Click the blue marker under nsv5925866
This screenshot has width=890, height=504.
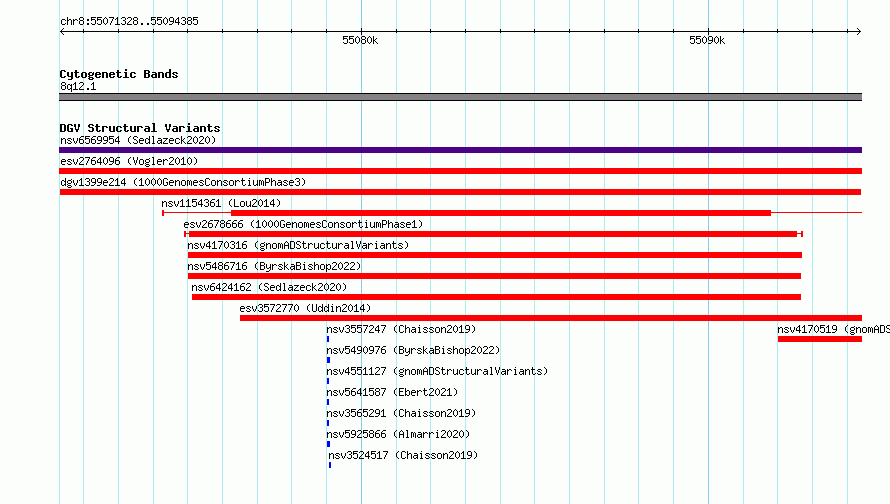click(x=328, y=444)
